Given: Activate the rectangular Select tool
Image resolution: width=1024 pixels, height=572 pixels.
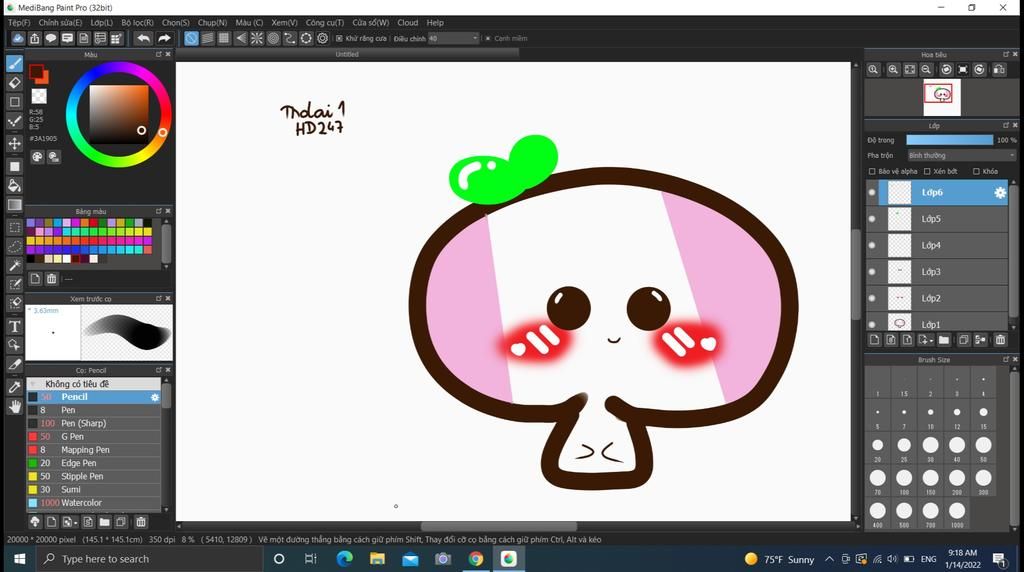Looking at the screenshot, I should coord(14,227).
